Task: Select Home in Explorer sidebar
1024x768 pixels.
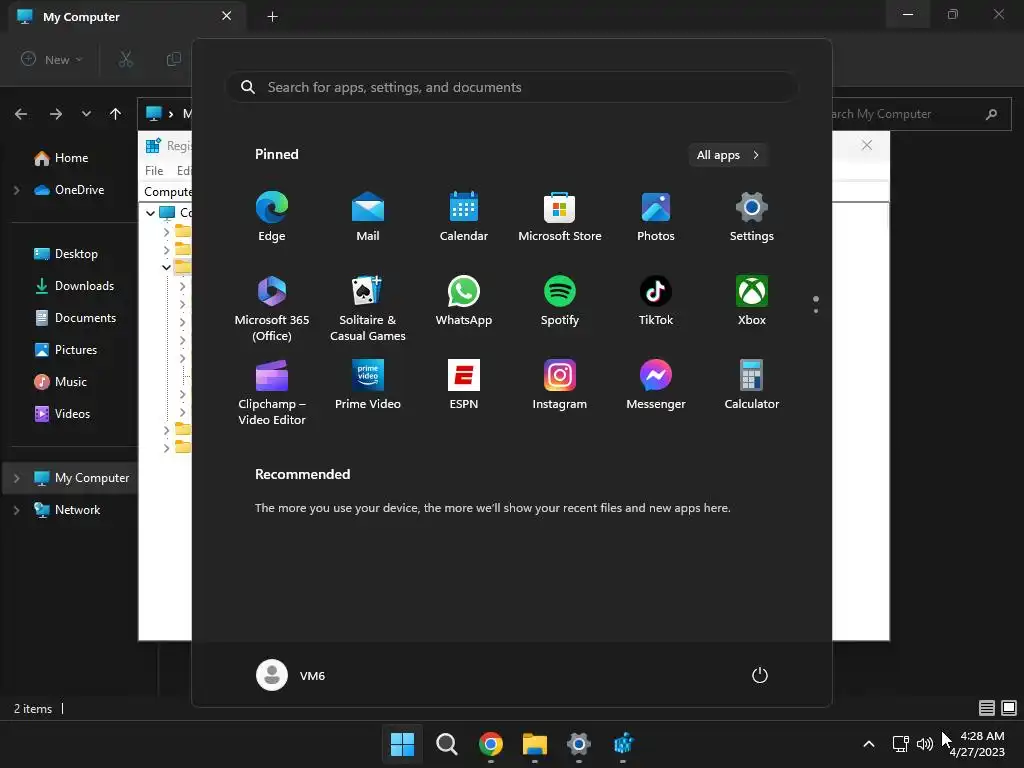Action: [x=61, y=158]
